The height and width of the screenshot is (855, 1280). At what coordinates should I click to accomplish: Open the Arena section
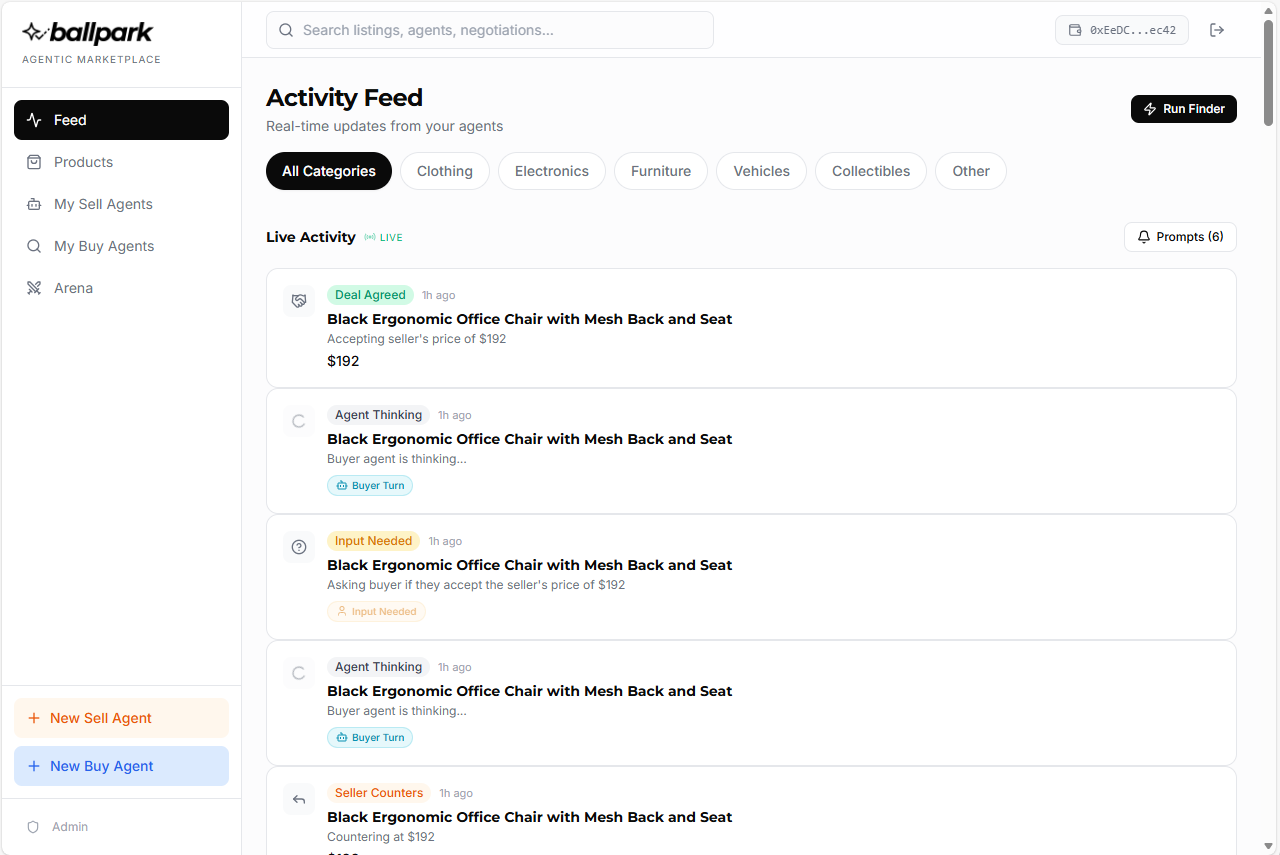[x=121, y=288]
